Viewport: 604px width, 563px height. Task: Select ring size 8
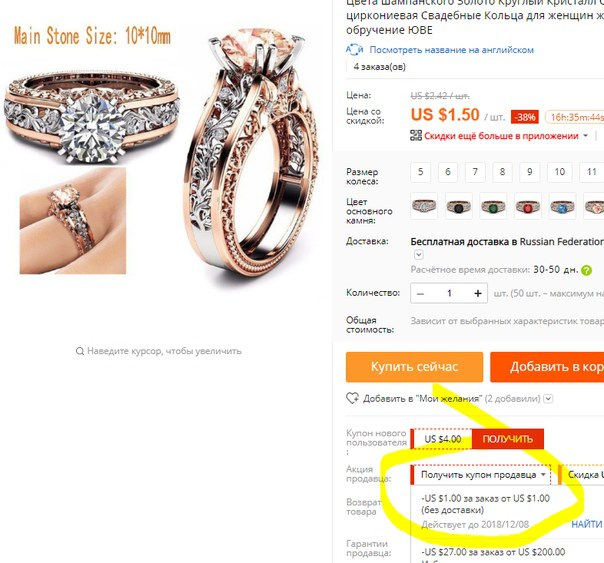(502, 172)
